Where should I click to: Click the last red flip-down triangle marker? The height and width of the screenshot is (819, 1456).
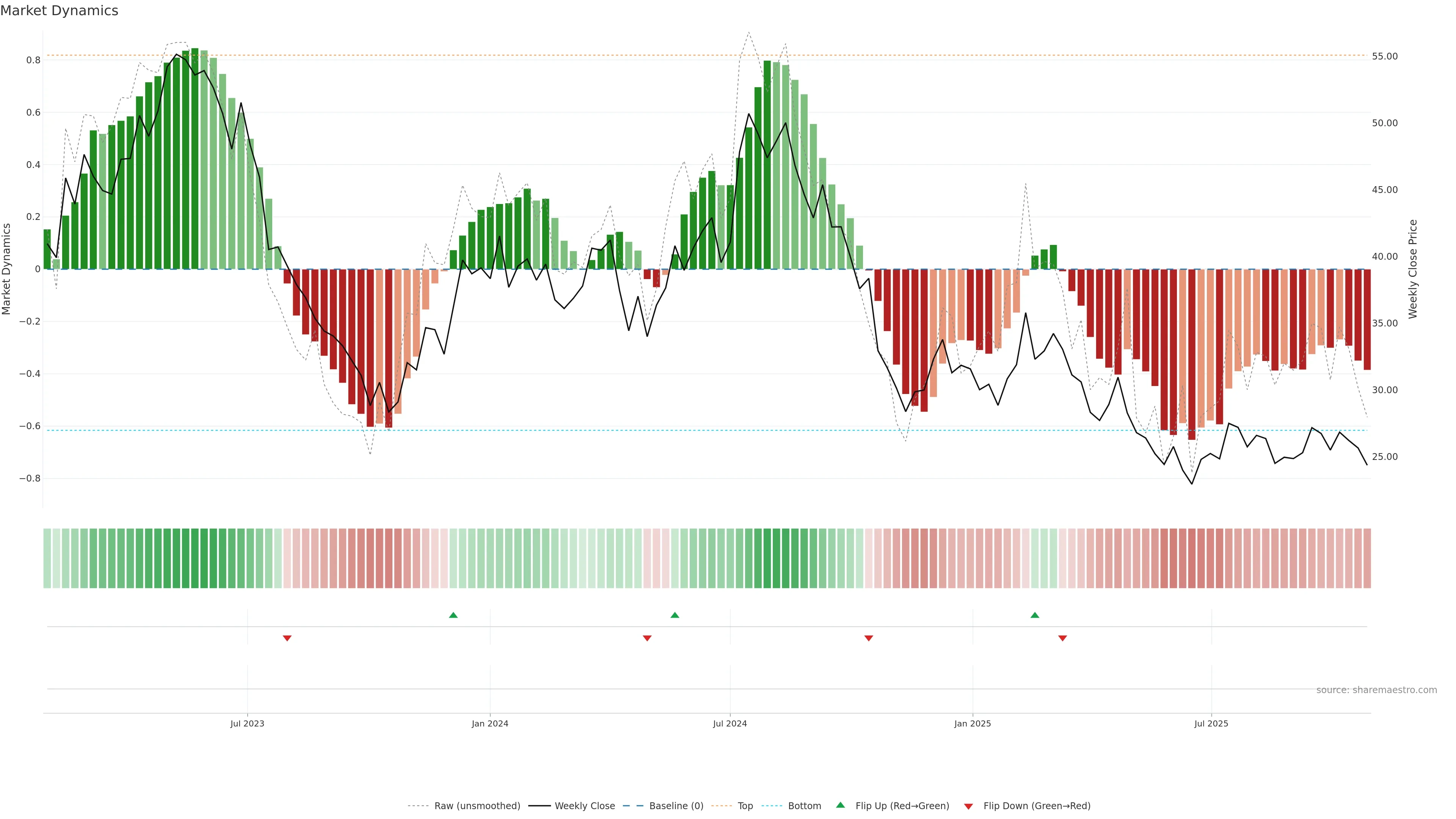1062,638
